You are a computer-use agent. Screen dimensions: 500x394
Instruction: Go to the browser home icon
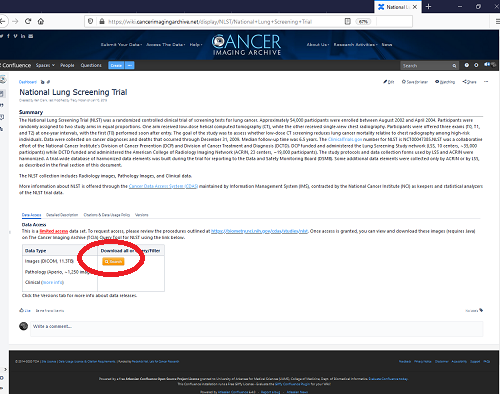(x=41, y=21)
